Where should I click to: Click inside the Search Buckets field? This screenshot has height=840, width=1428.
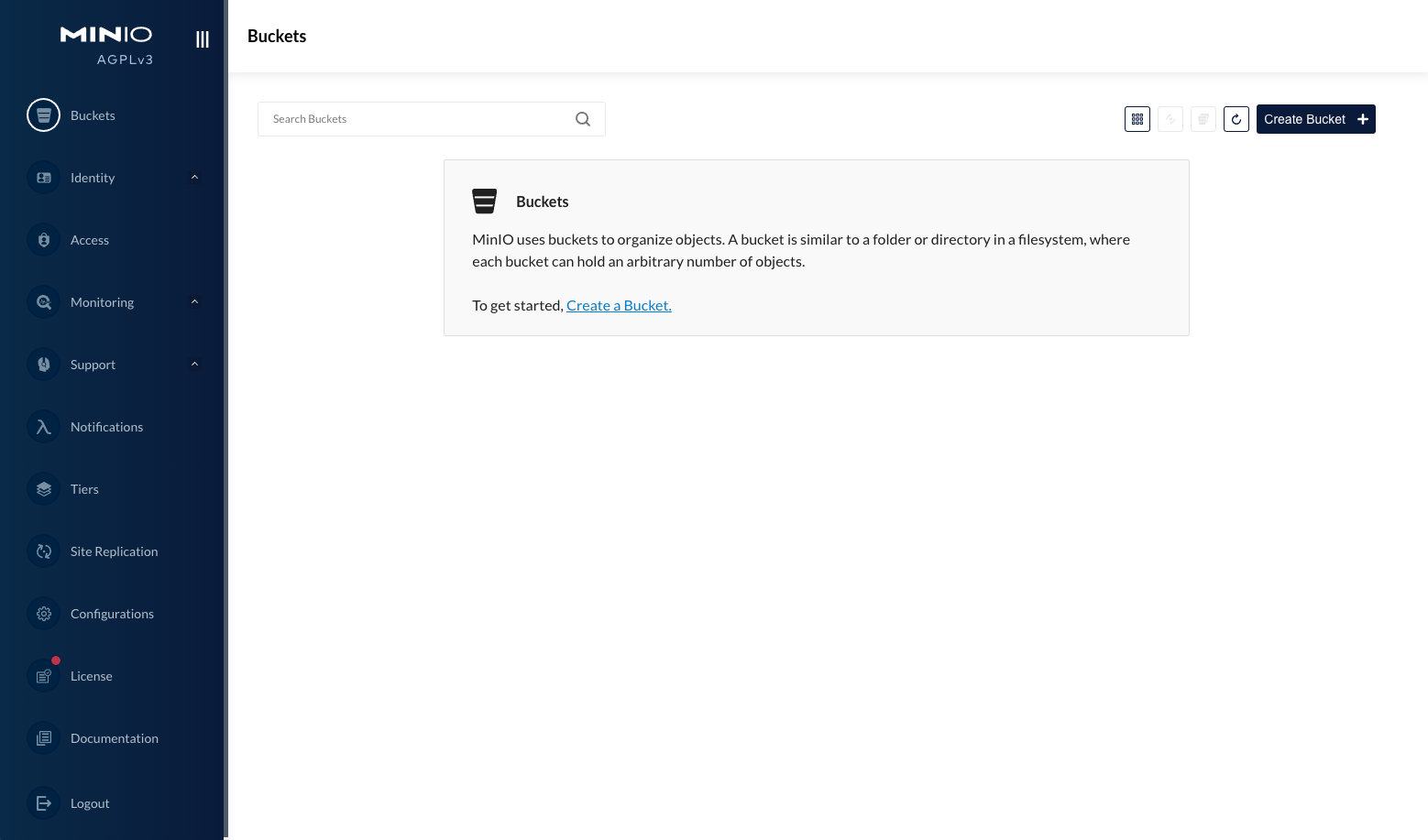point(412,118)
